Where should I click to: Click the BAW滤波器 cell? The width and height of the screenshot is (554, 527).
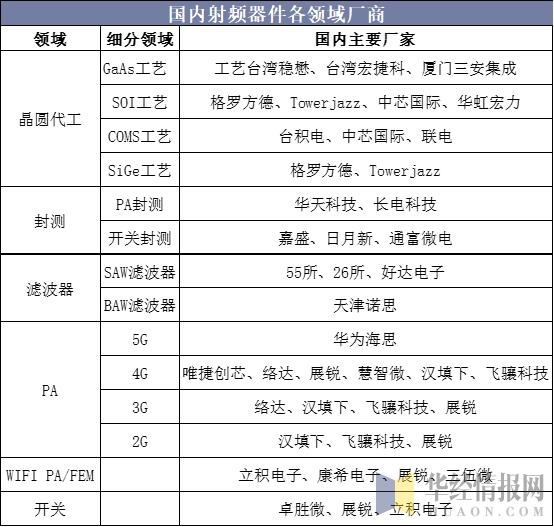tap(140, 305)
